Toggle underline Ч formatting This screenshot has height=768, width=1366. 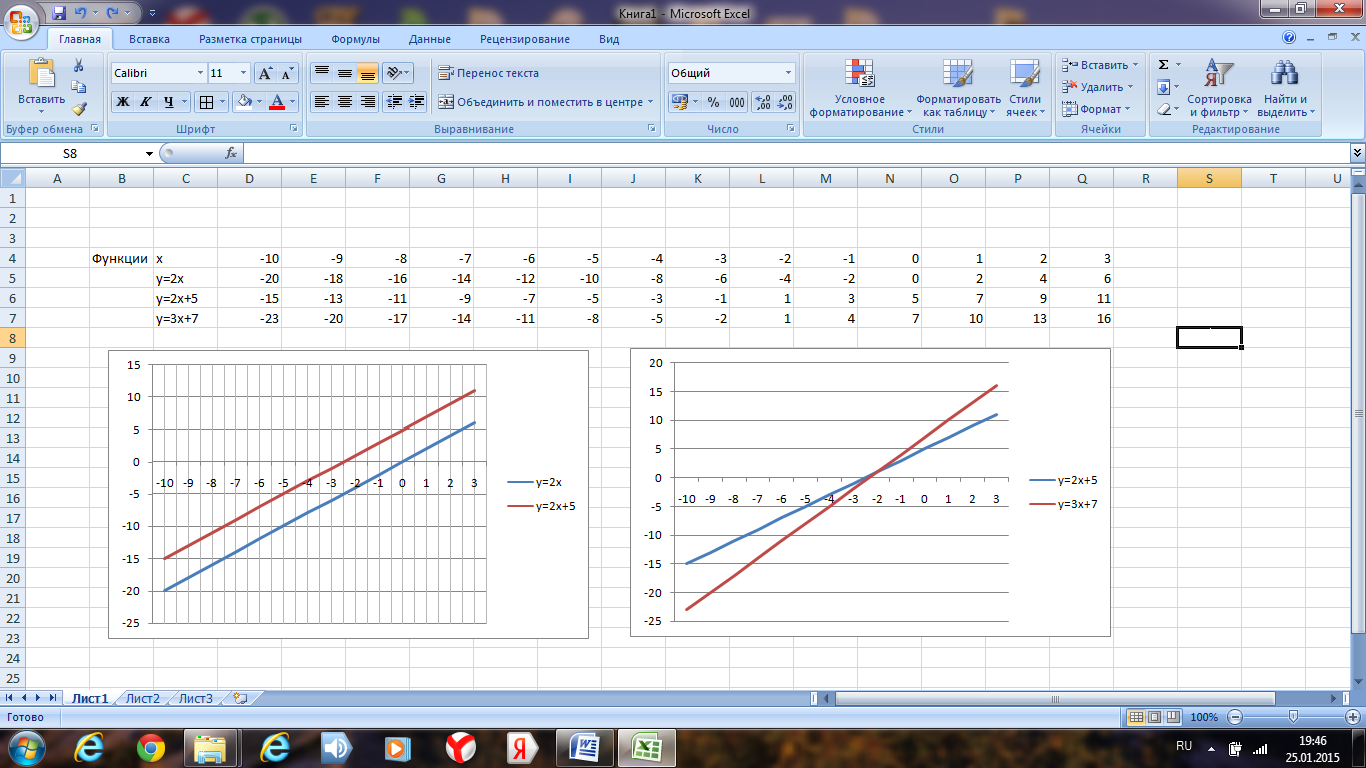point(169,102)
